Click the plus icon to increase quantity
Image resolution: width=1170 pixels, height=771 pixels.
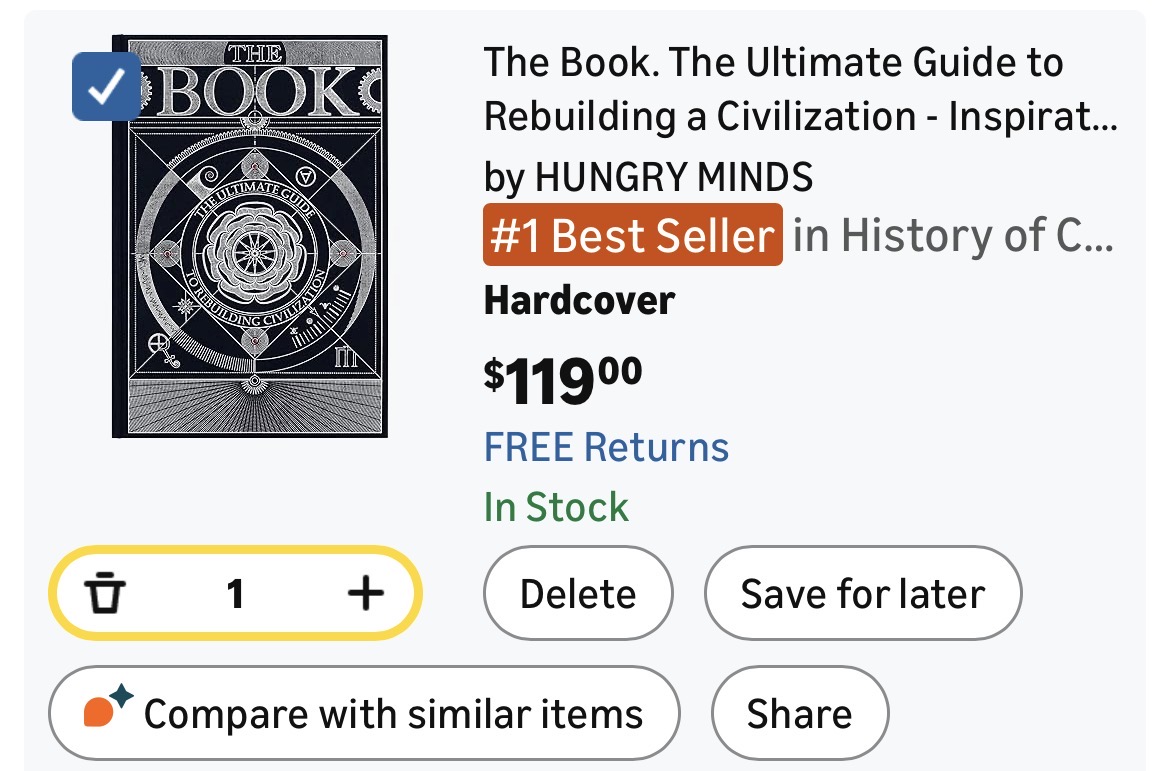[365, 595]
